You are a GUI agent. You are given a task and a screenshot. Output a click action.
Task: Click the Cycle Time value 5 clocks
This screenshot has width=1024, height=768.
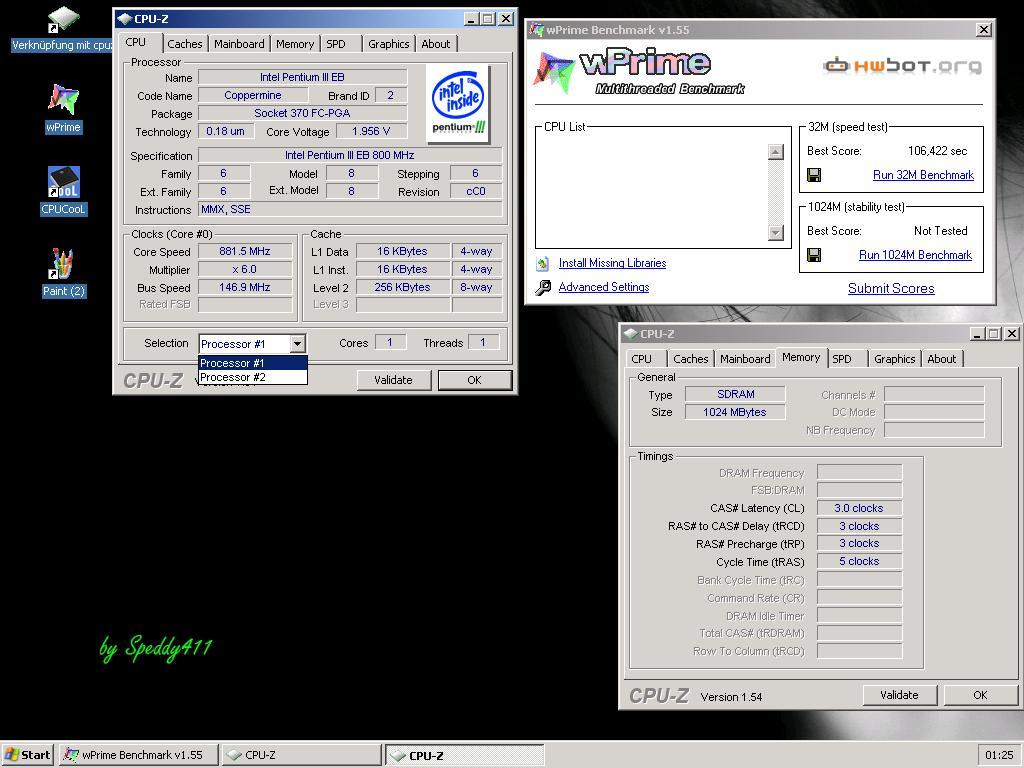[859, 561]
